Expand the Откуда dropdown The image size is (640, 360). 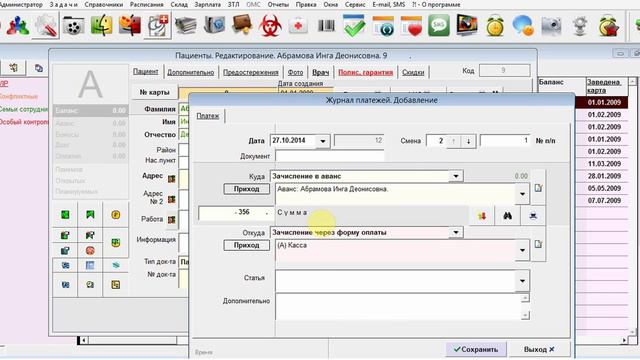pyautogui.click(x=456, y=233)
